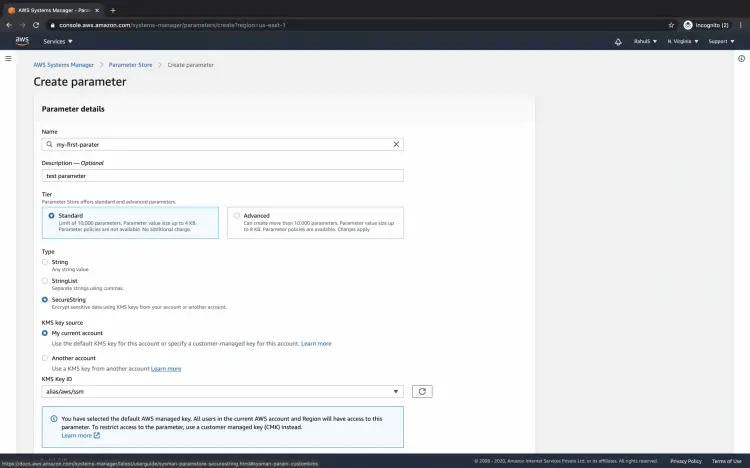Screen dimensions: 750x468
Task: Refresh the KMS Key ID list
Action: pyautogui.click(x=422, y=391)
